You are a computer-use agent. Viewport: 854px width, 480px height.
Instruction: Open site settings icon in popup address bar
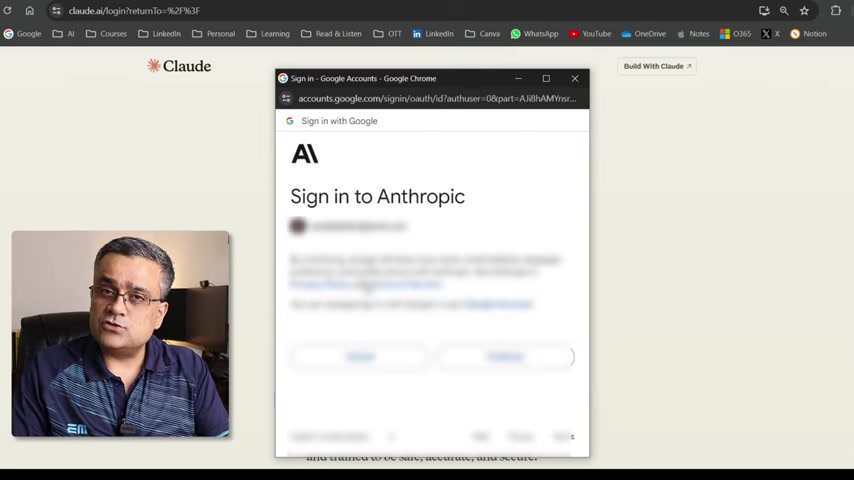(286, 99)
